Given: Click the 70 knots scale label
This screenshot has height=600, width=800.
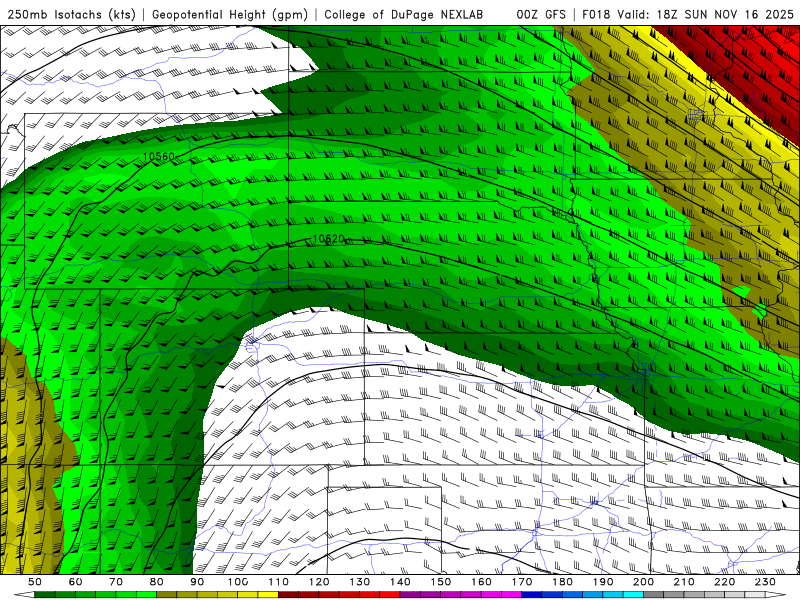Looking at the screenshot, I should pos(116,582).
